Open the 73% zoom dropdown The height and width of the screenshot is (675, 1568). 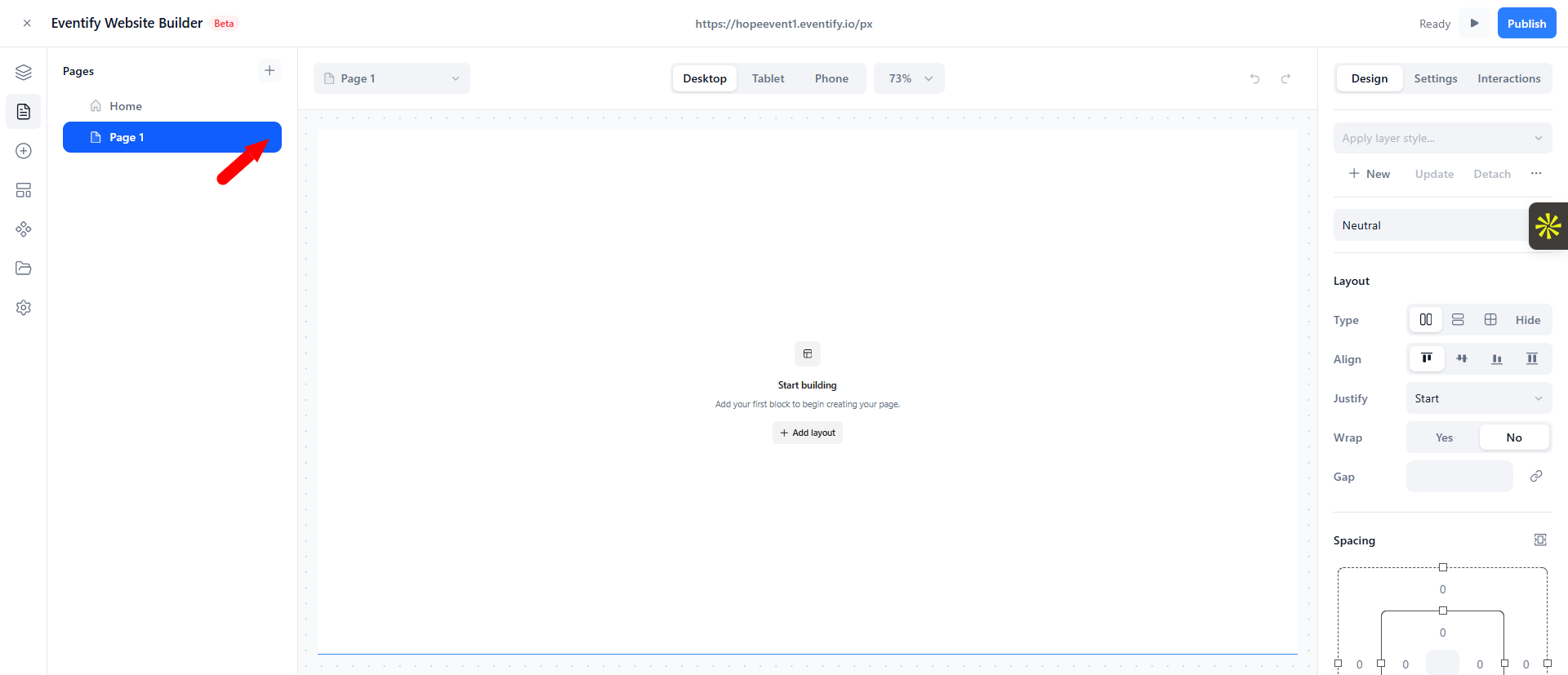910,78
